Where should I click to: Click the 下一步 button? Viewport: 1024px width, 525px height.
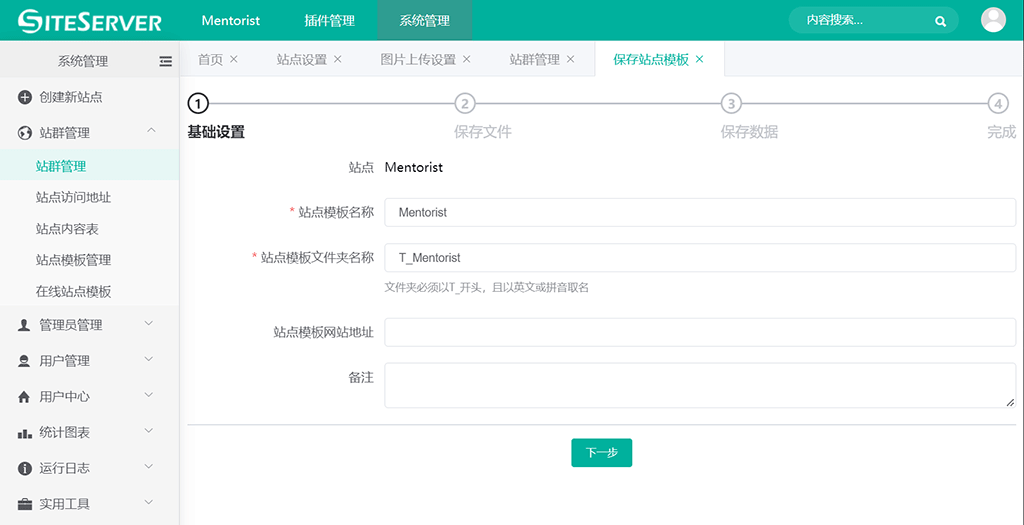(601, 453)
